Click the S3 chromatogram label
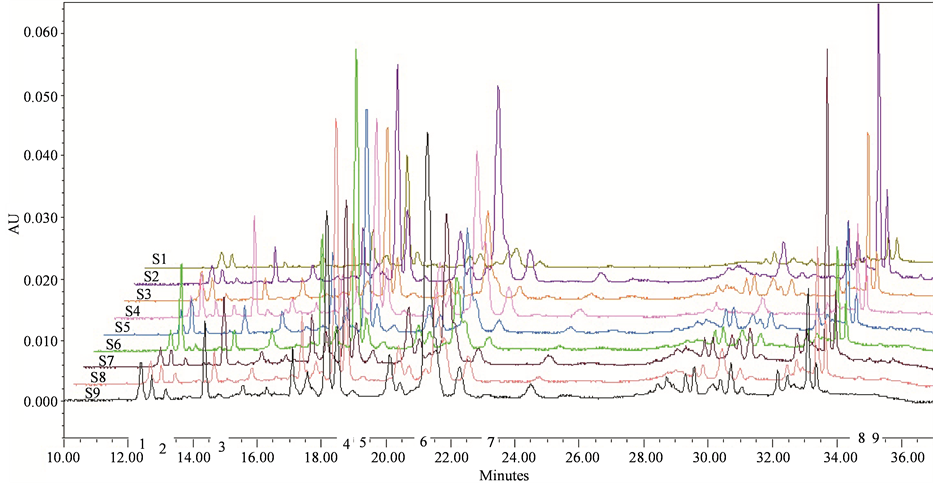The image size is (933, 483). [x=143, y=294]
